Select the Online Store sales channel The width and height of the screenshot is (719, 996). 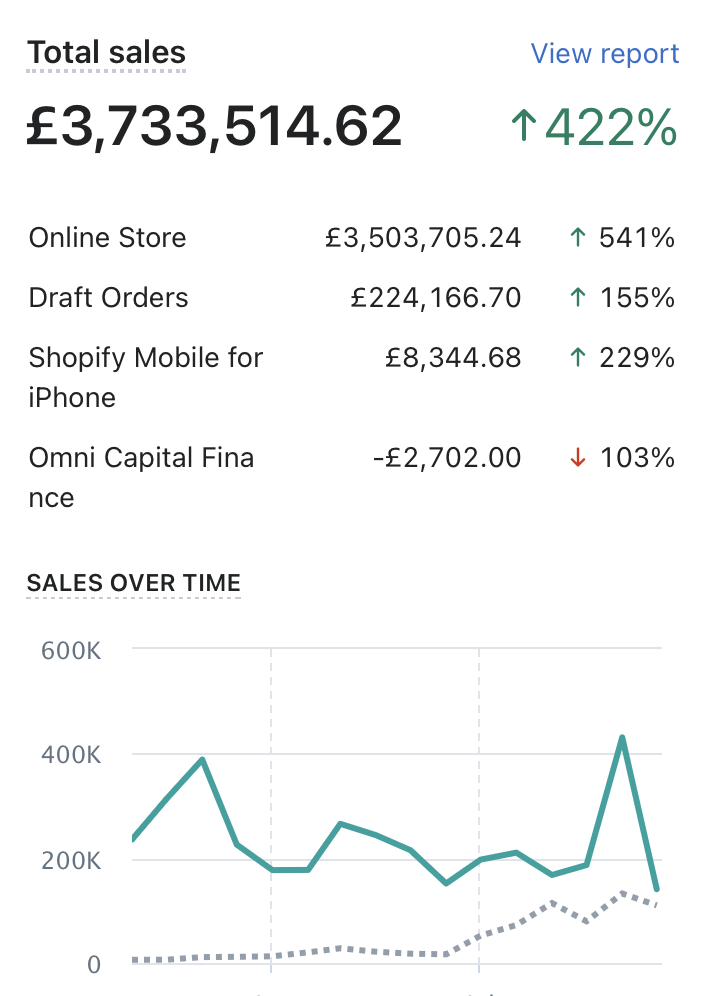[x=107, y=238]
